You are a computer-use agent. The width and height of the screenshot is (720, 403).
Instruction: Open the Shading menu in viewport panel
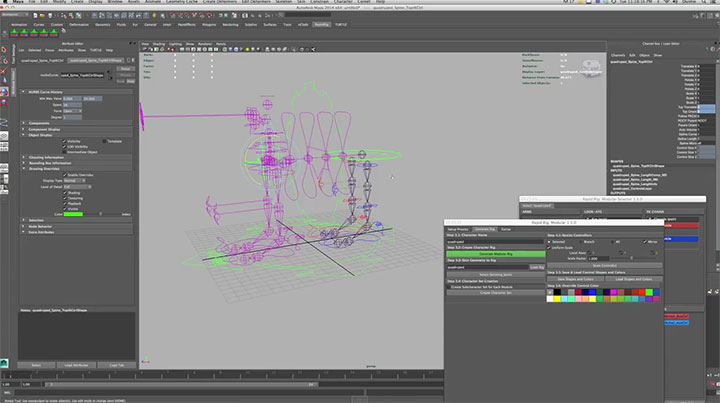click(x=158, y=44)
